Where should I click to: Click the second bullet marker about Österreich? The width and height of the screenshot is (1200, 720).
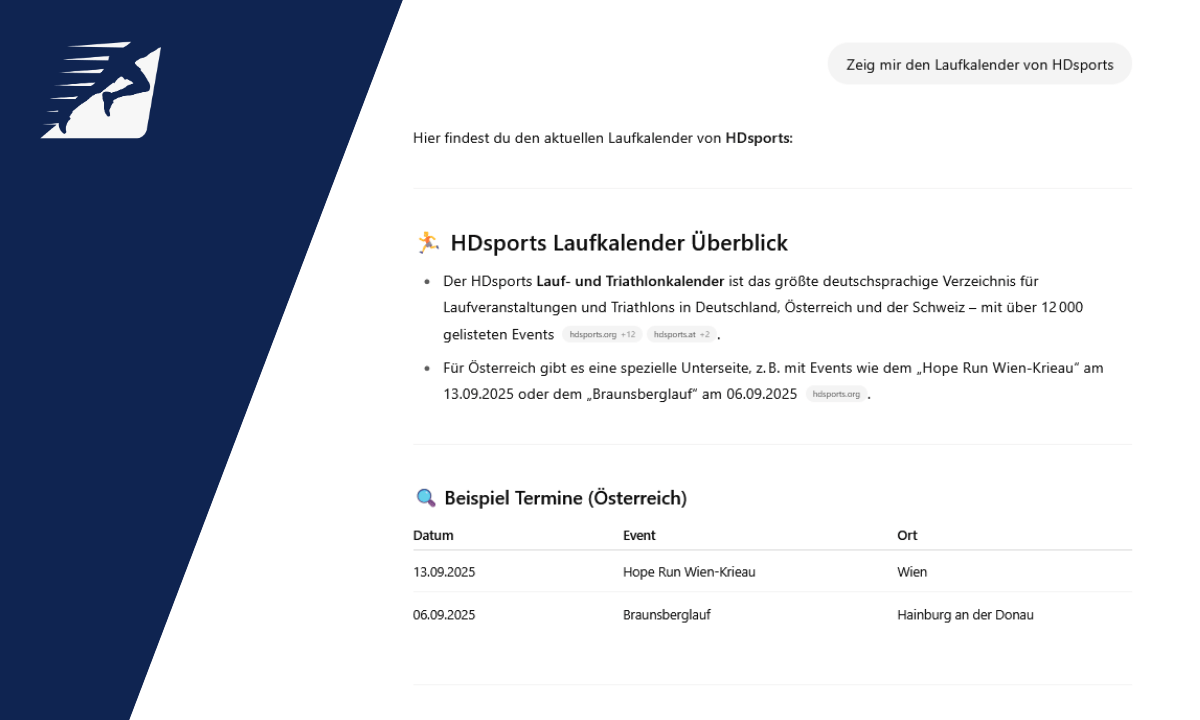pyautogui.click(x=429, y=368)
